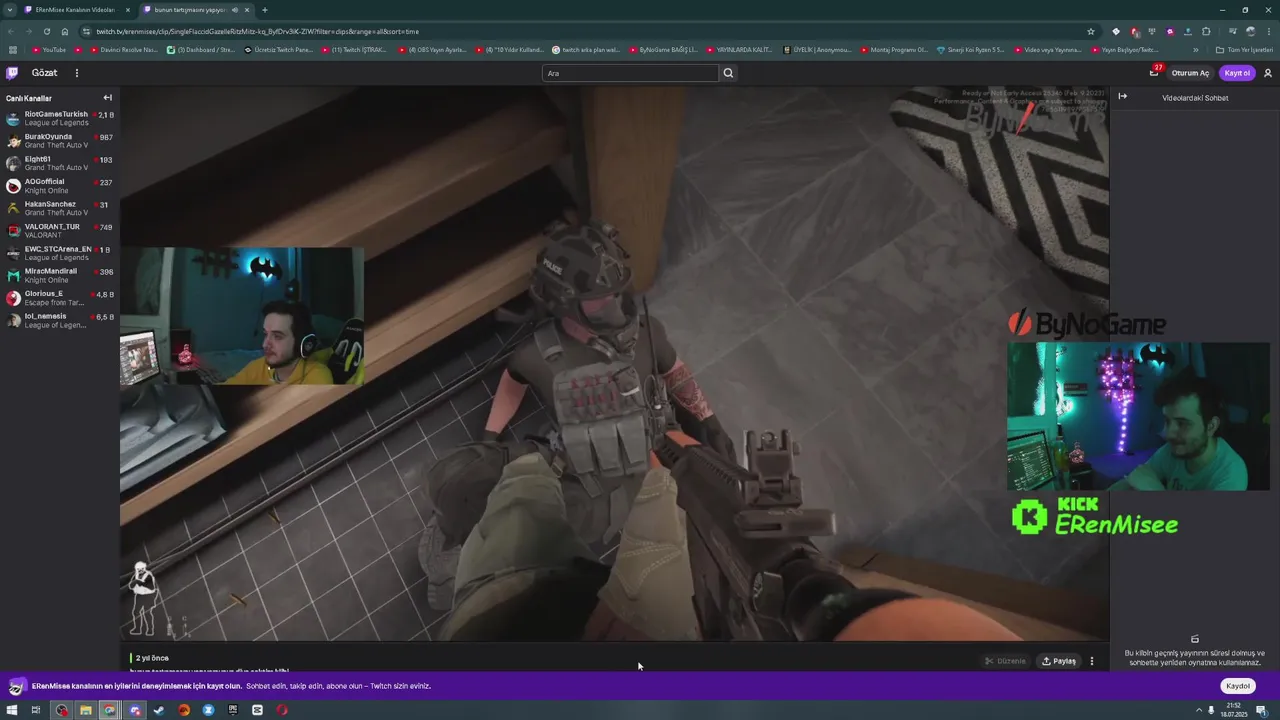Open the user profile icon in header
This screenshot has height=720, width=1280.
coord(1268,73)
